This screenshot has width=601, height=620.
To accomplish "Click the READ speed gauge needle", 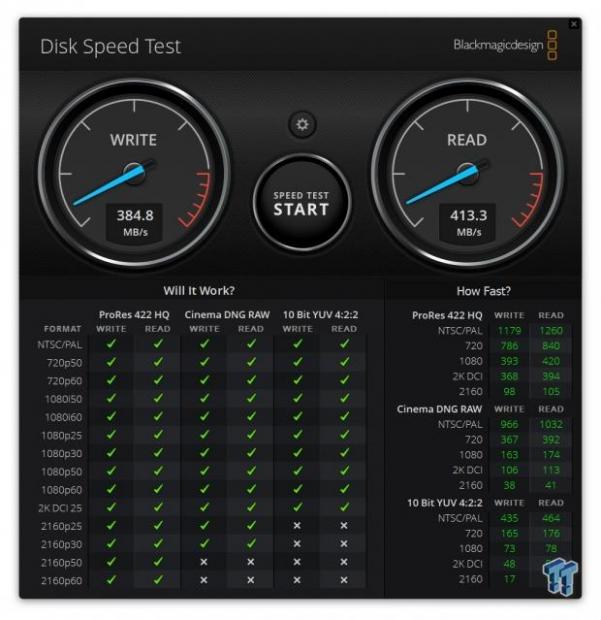I will (444, 185).
